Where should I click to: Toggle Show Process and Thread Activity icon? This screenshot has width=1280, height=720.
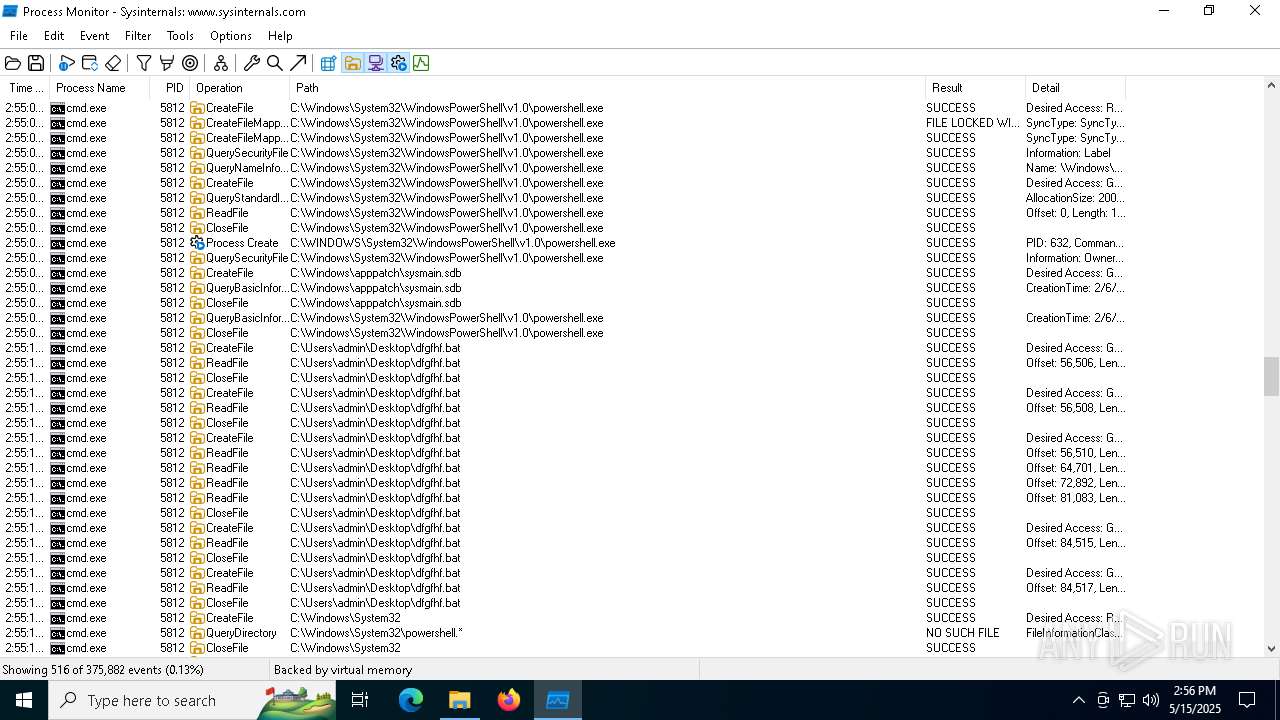[398, 63]
